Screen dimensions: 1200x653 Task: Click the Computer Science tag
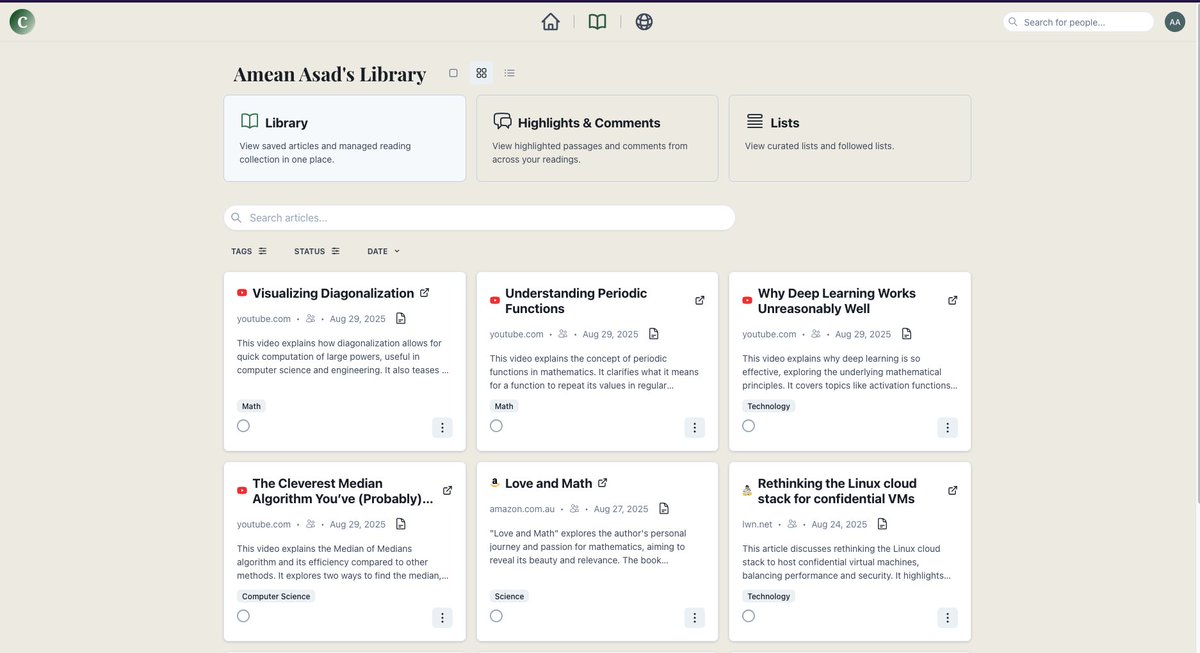pyautogui.click(x=276, y=596)
